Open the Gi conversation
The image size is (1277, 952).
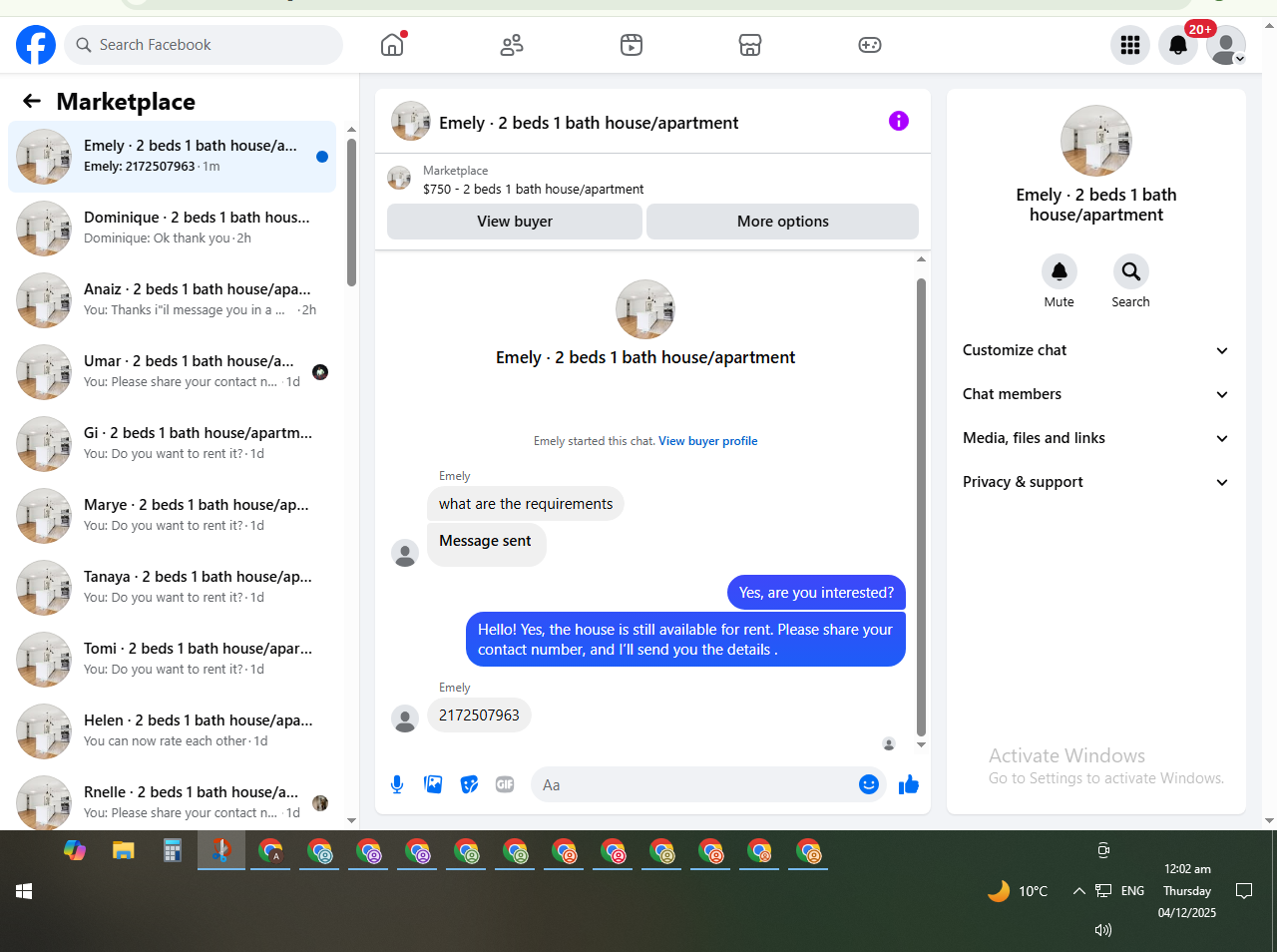[172, 444]
